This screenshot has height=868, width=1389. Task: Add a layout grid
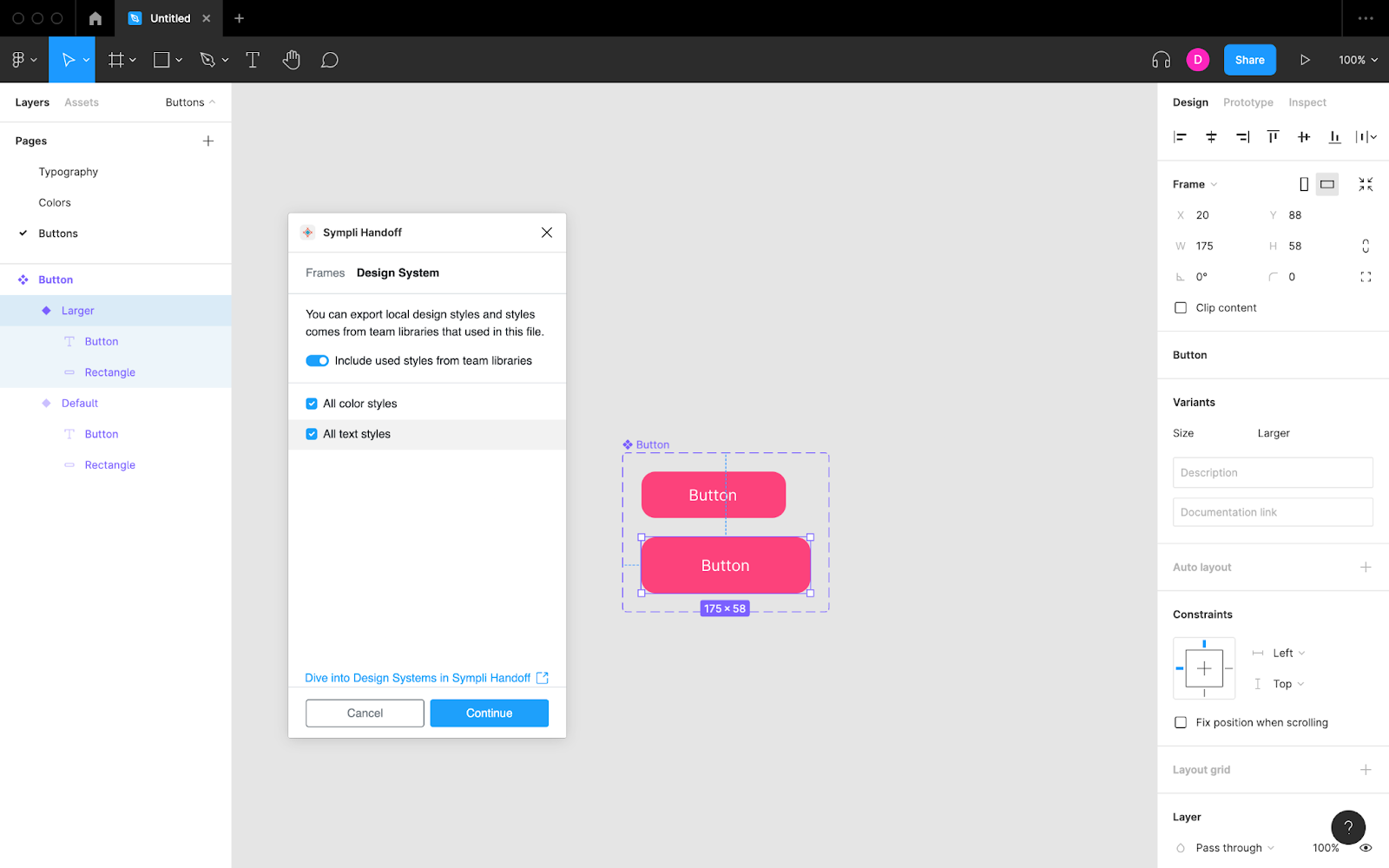pos(1366,770)
